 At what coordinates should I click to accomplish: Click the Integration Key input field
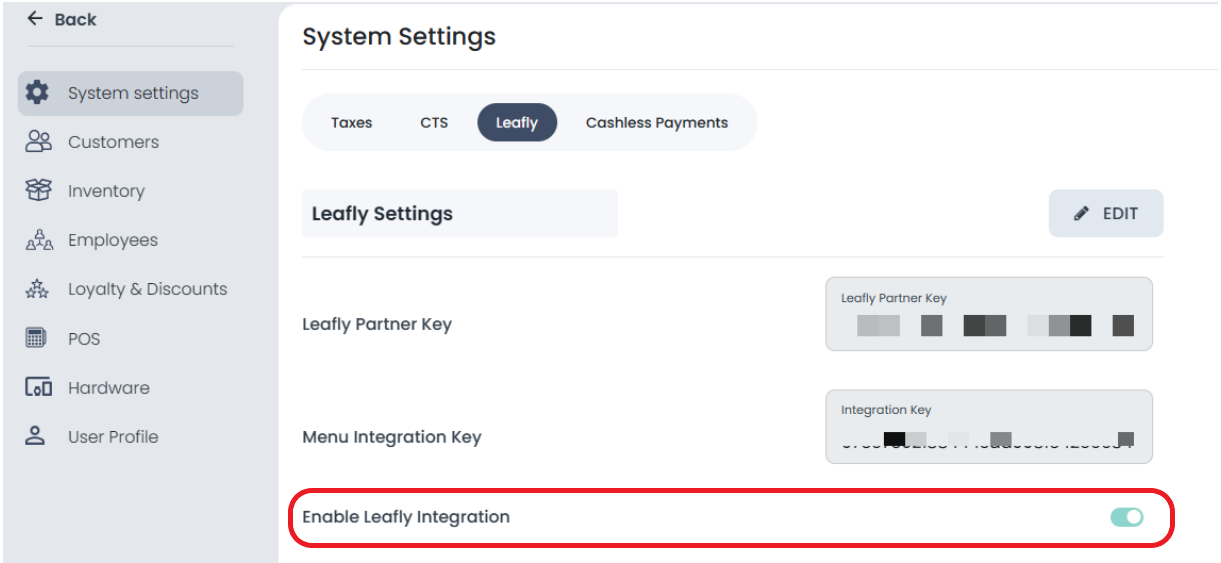[989, 427]
